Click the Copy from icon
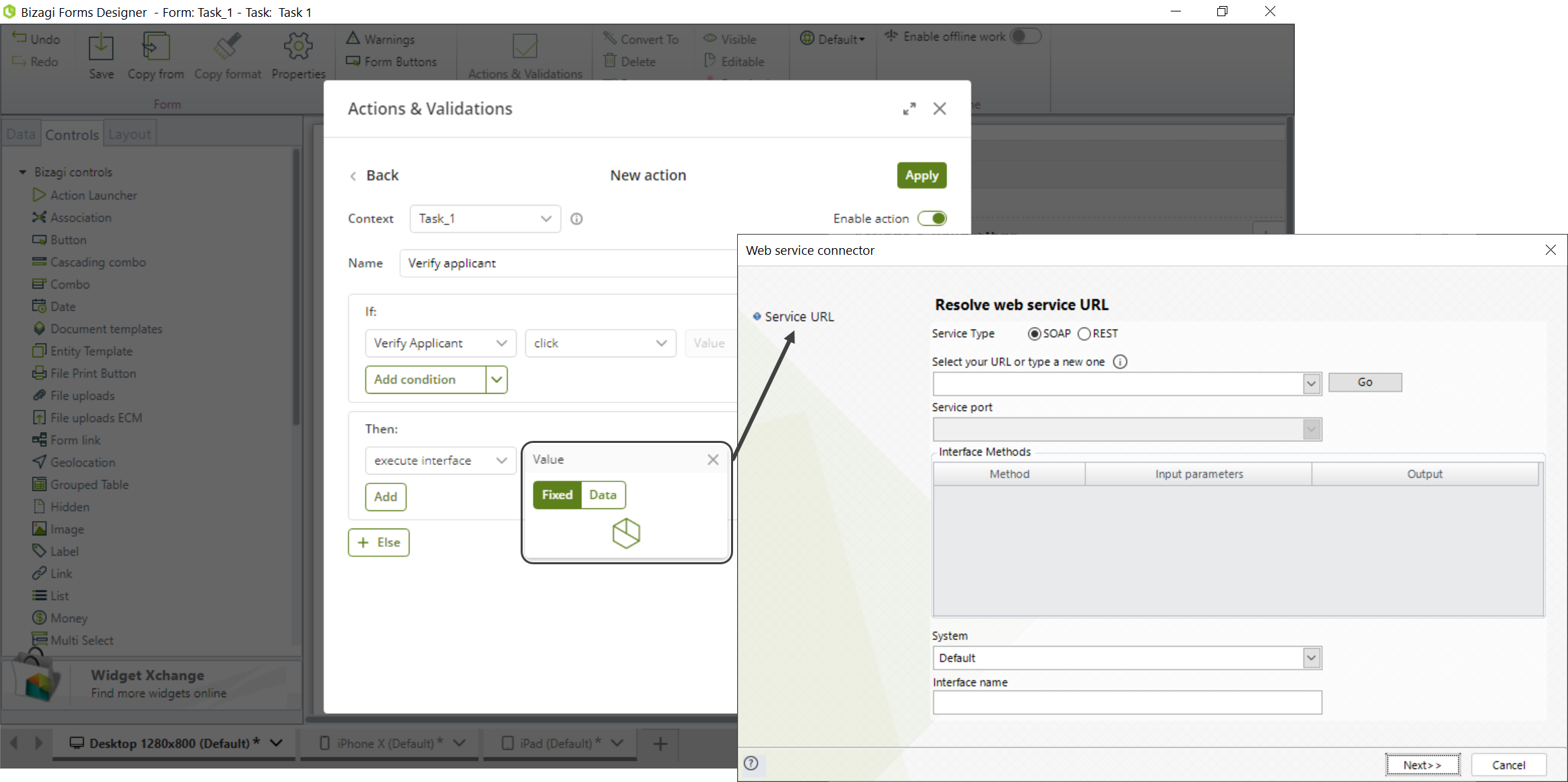This screenshot has height=782, width=1568. point(156,47)
